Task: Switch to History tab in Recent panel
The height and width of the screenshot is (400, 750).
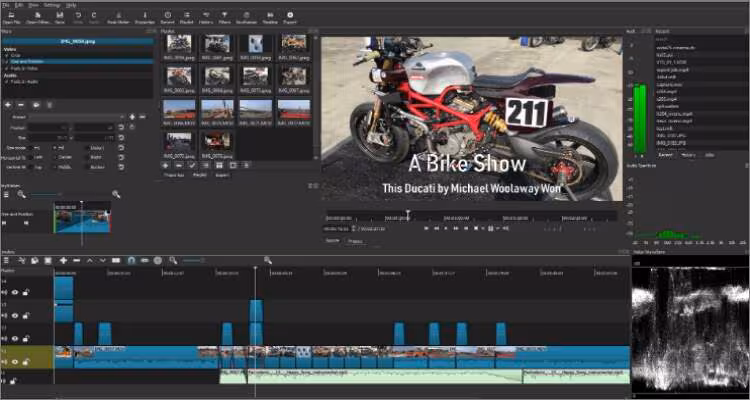Action: 688,155
